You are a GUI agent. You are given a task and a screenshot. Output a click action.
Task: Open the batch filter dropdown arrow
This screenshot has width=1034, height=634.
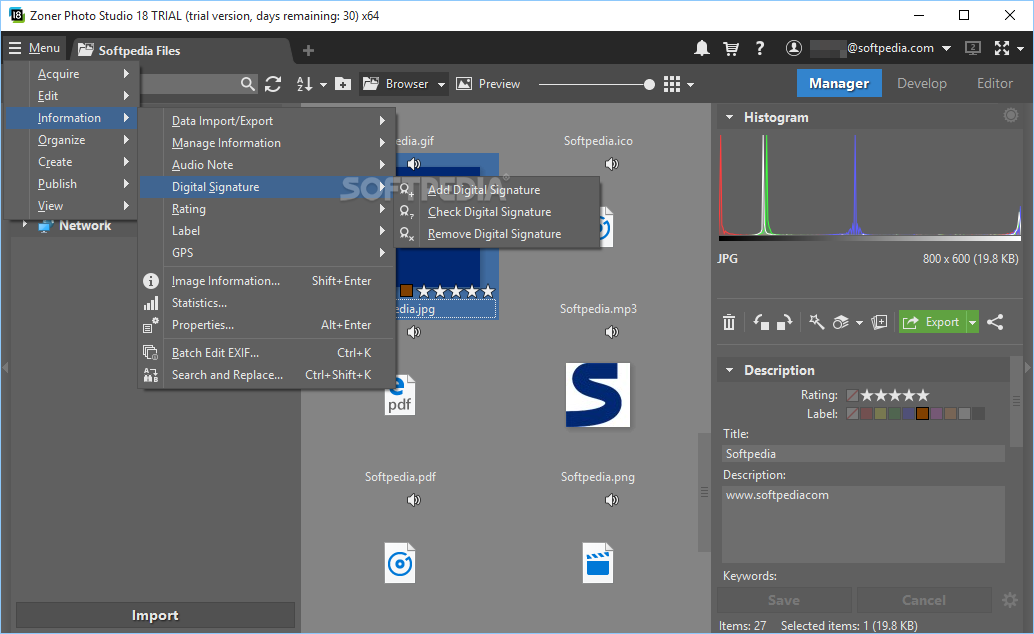[x=859, y=323]
